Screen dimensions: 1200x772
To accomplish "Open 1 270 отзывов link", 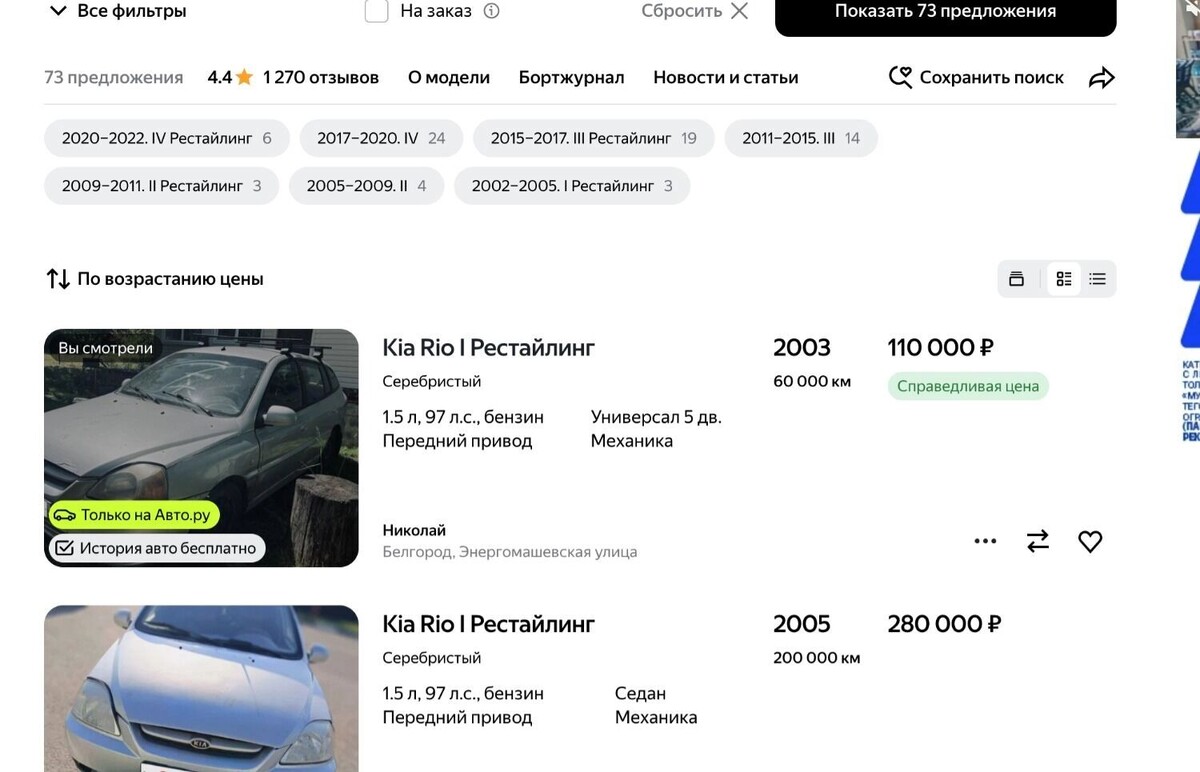I will click(321, 77).
